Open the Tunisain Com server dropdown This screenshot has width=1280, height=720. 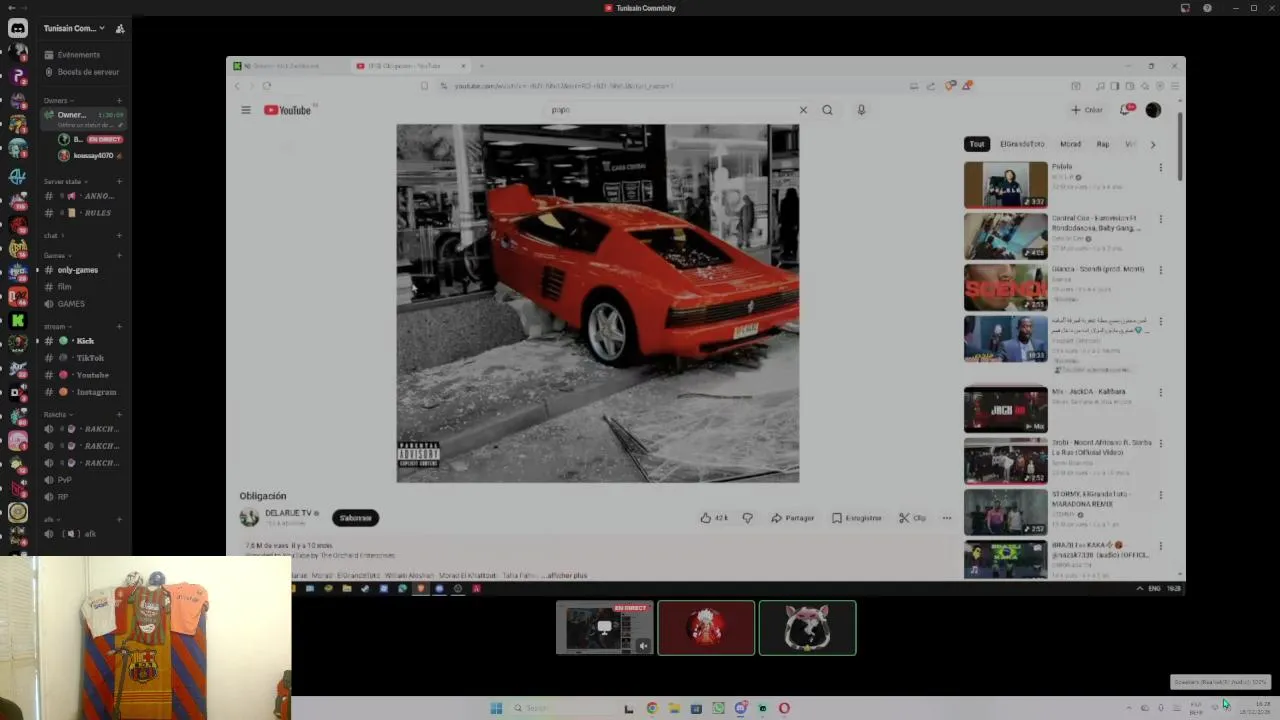(x=74, y=28)
